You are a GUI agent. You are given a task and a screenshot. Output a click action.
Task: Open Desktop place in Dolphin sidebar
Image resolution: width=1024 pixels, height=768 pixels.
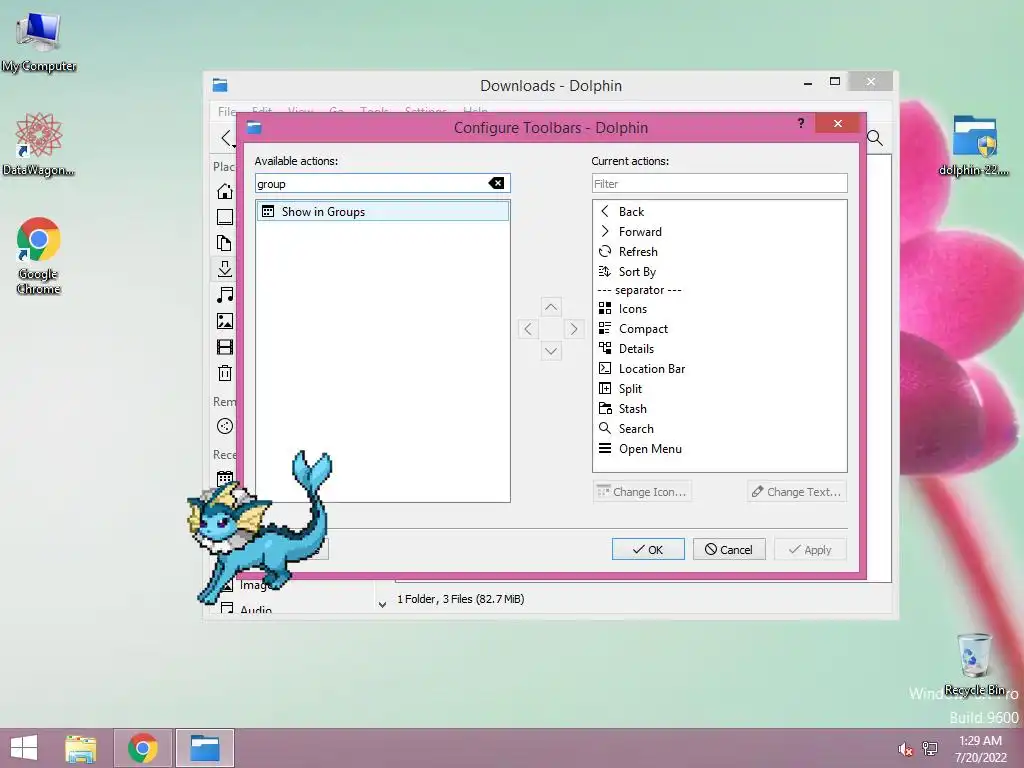pyautogui.click(x=225, y=217)
